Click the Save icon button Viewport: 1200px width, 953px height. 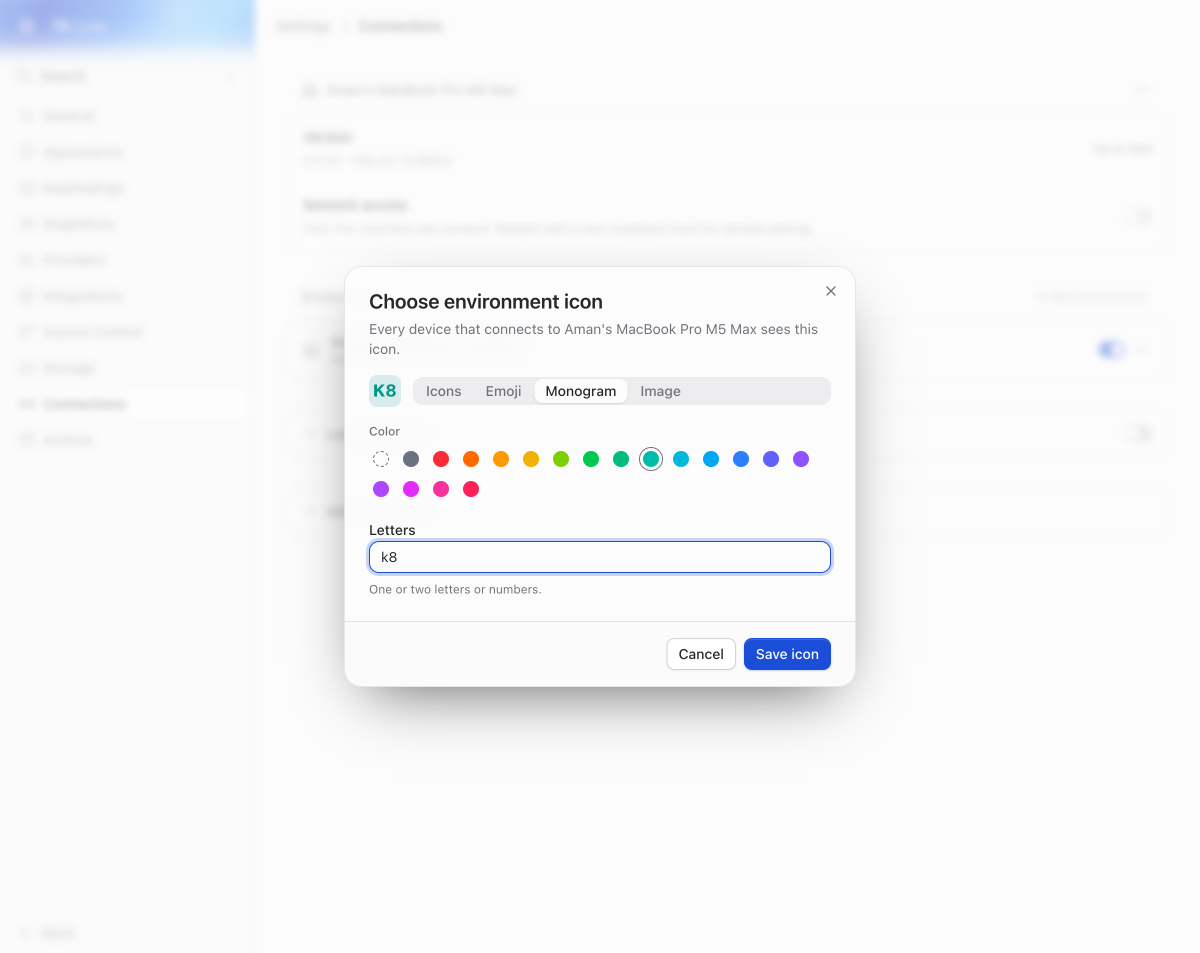coord(787,654)
